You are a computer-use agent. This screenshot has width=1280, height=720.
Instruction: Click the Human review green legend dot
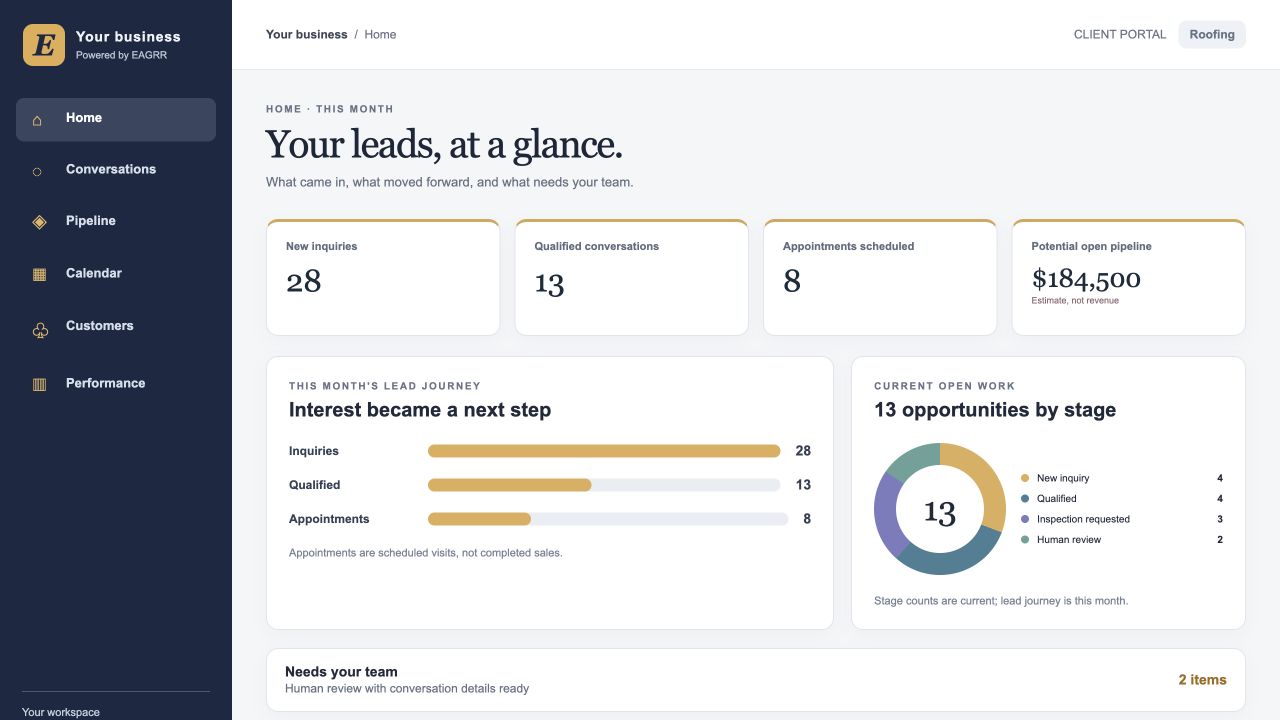(1025, 539)
